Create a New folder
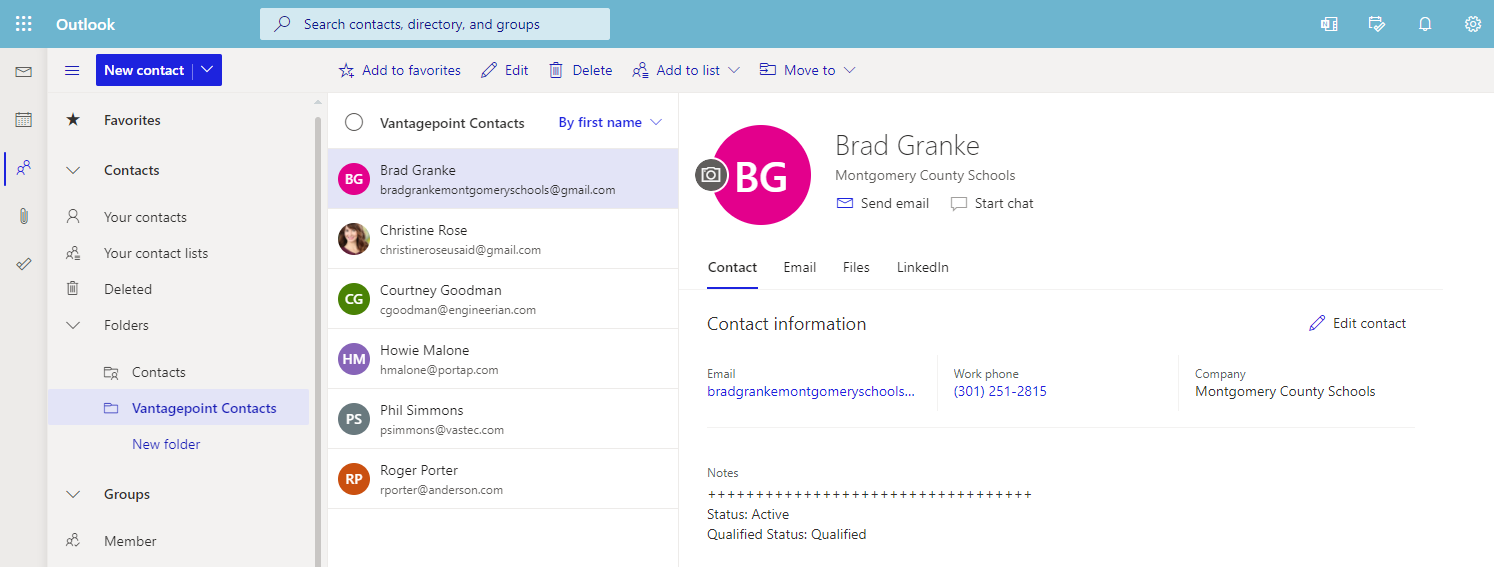This screenshot has height=567, width=1494. 166,444
